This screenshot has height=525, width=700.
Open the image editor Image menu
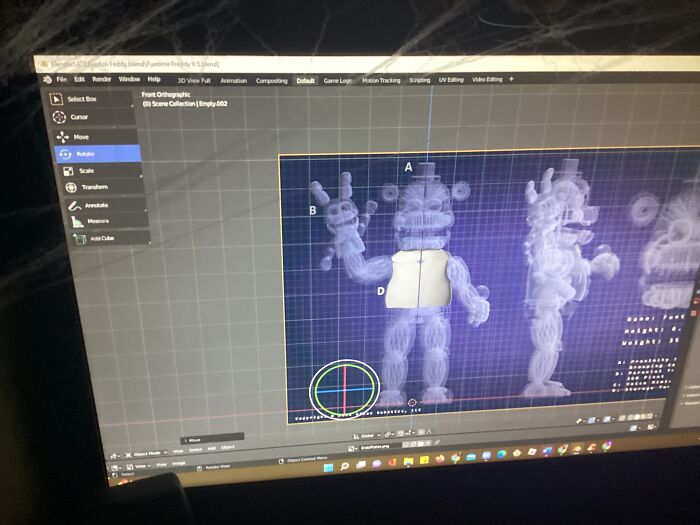click(x=179, y=463)
